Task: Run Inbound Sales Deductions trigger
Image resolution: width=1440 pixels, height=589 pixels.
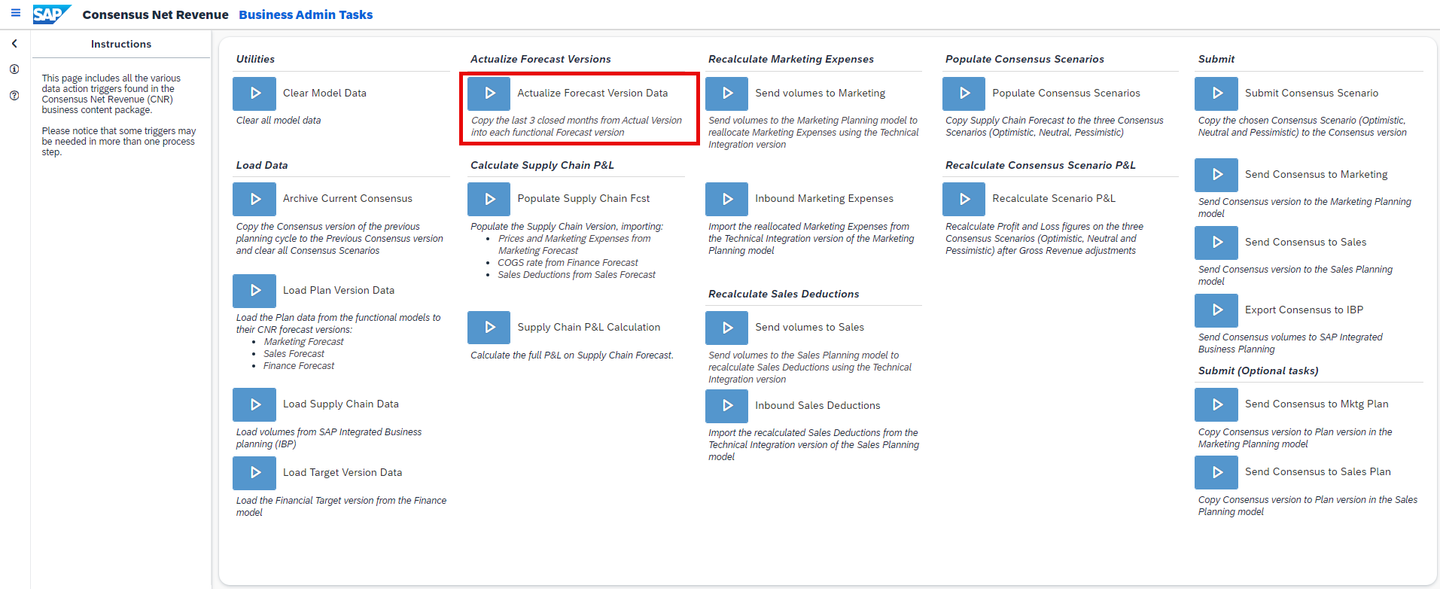Action: tap(727, 405)
